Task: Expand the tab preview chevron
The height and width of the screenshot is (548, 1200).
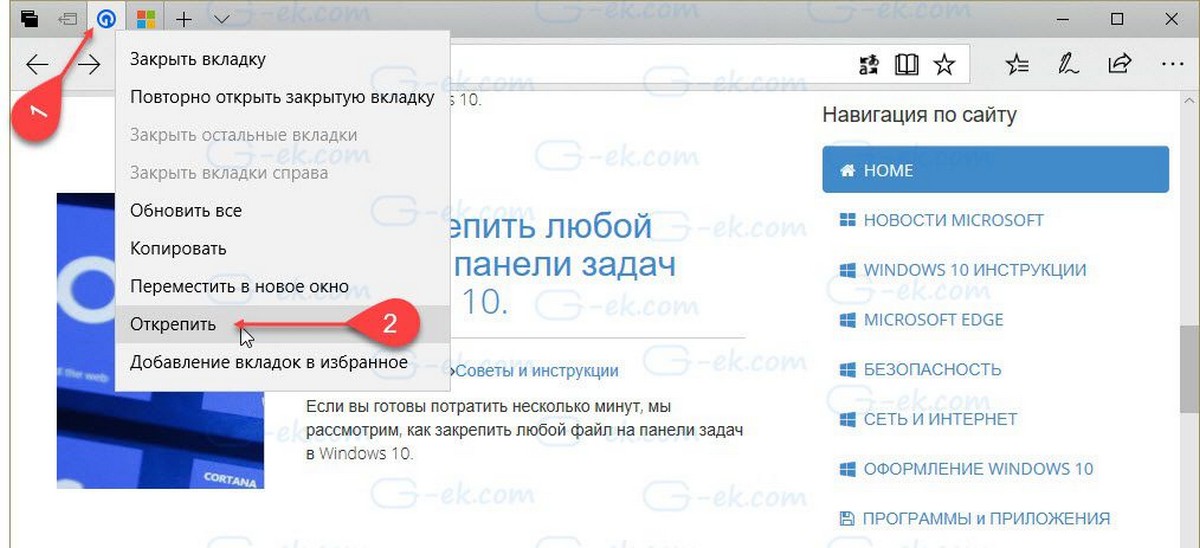Action: coord(222,18)
